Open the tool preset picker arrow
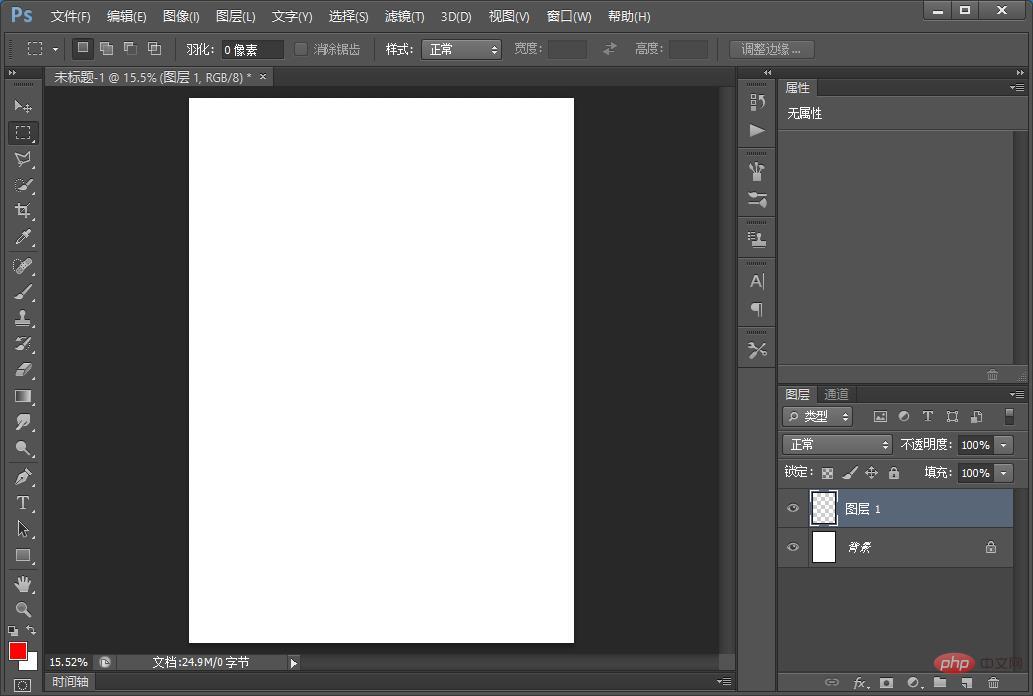 click(x=55, y=49)
